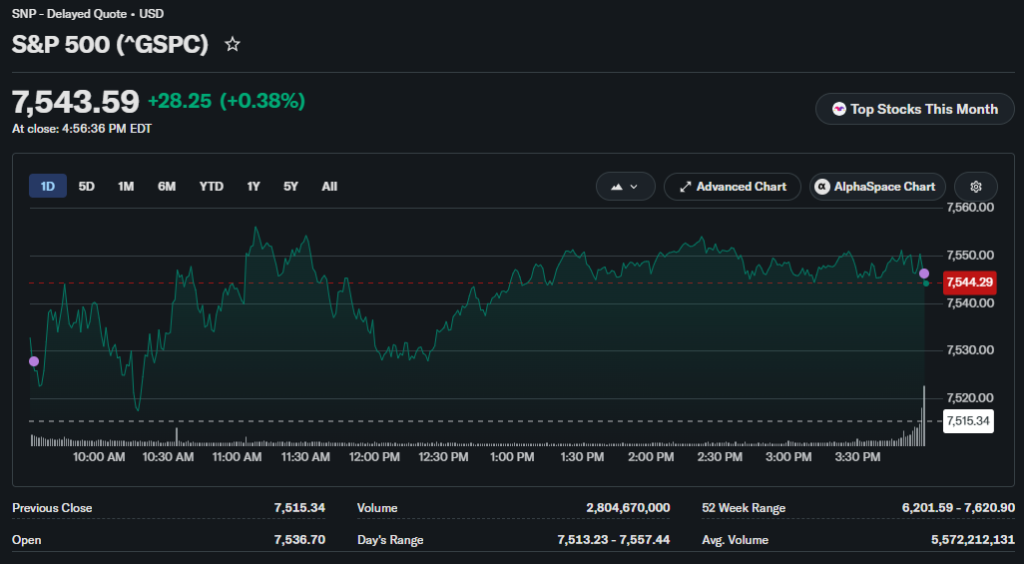1024x564 pixels.
Task: Click the red 7,544.29 price label
Action: pyautogui.click(x=970, y=283)
